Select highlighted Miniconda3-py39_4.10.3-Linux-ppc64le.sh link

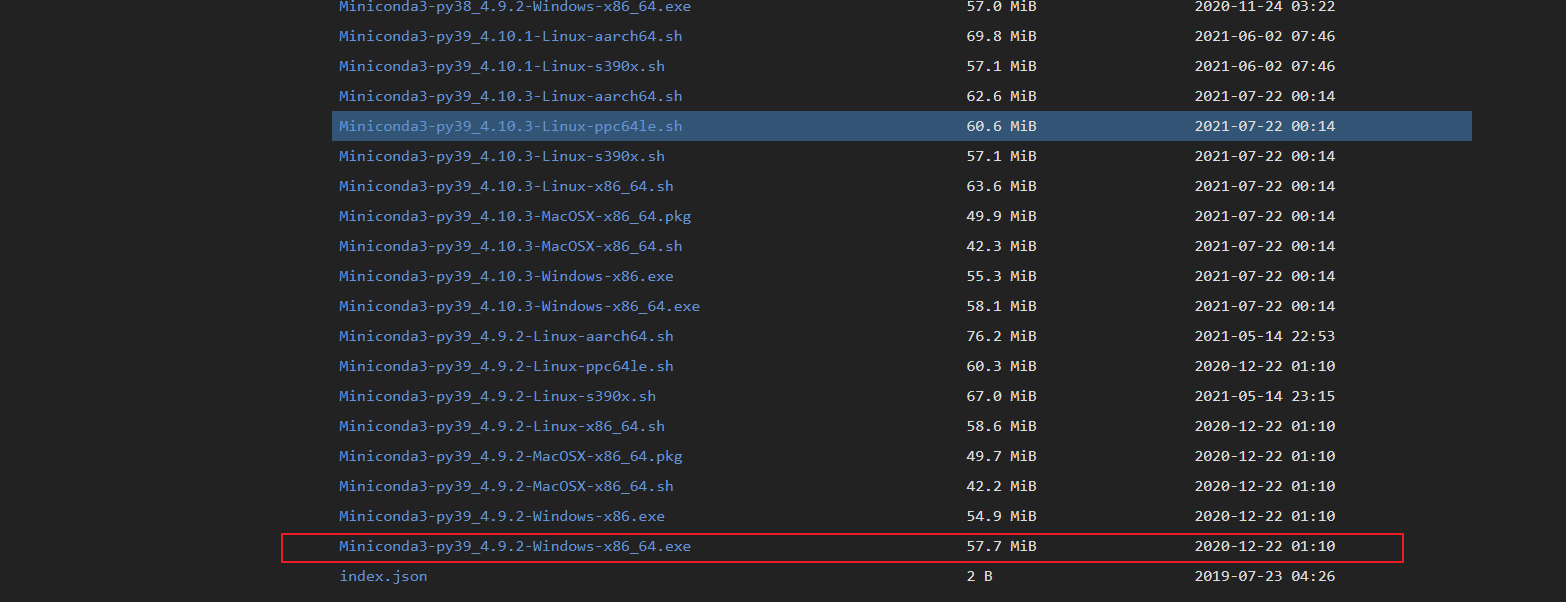[511, 126]
